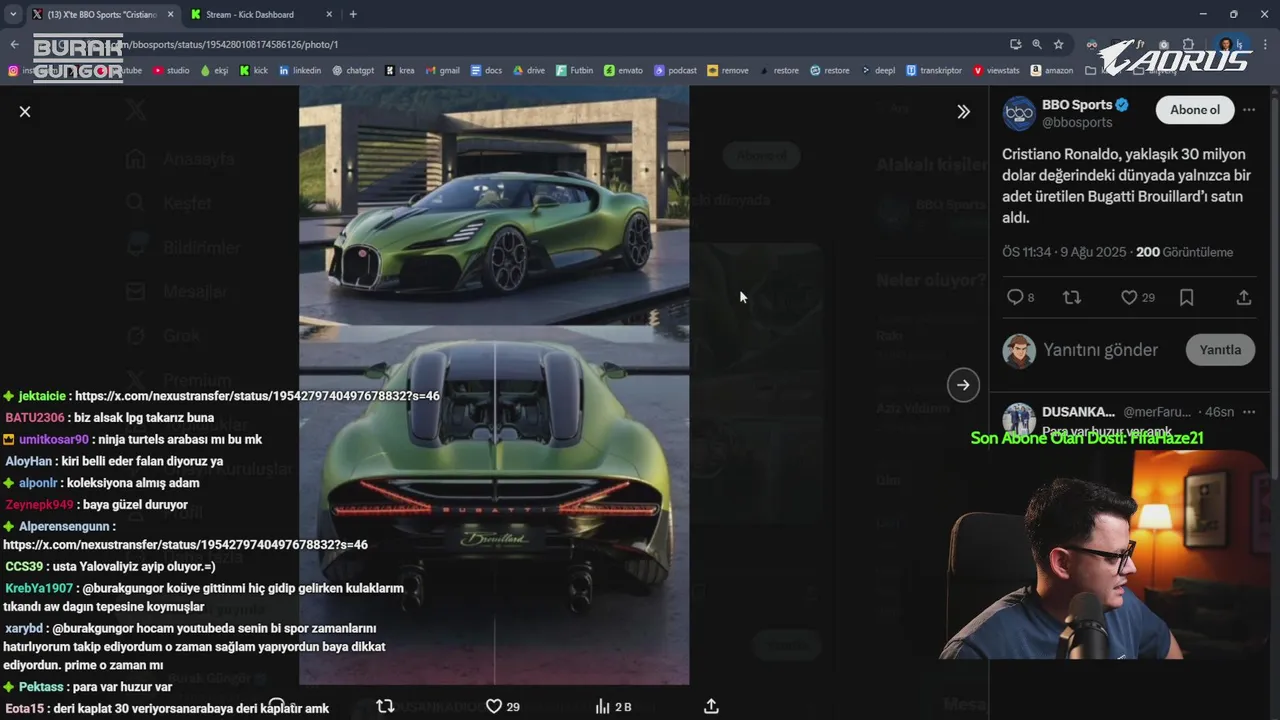Image resolution: width=1280 pixels, height=720 pixels.
Task: Open the podcast bookmark
Action: (x=676, y=70)
